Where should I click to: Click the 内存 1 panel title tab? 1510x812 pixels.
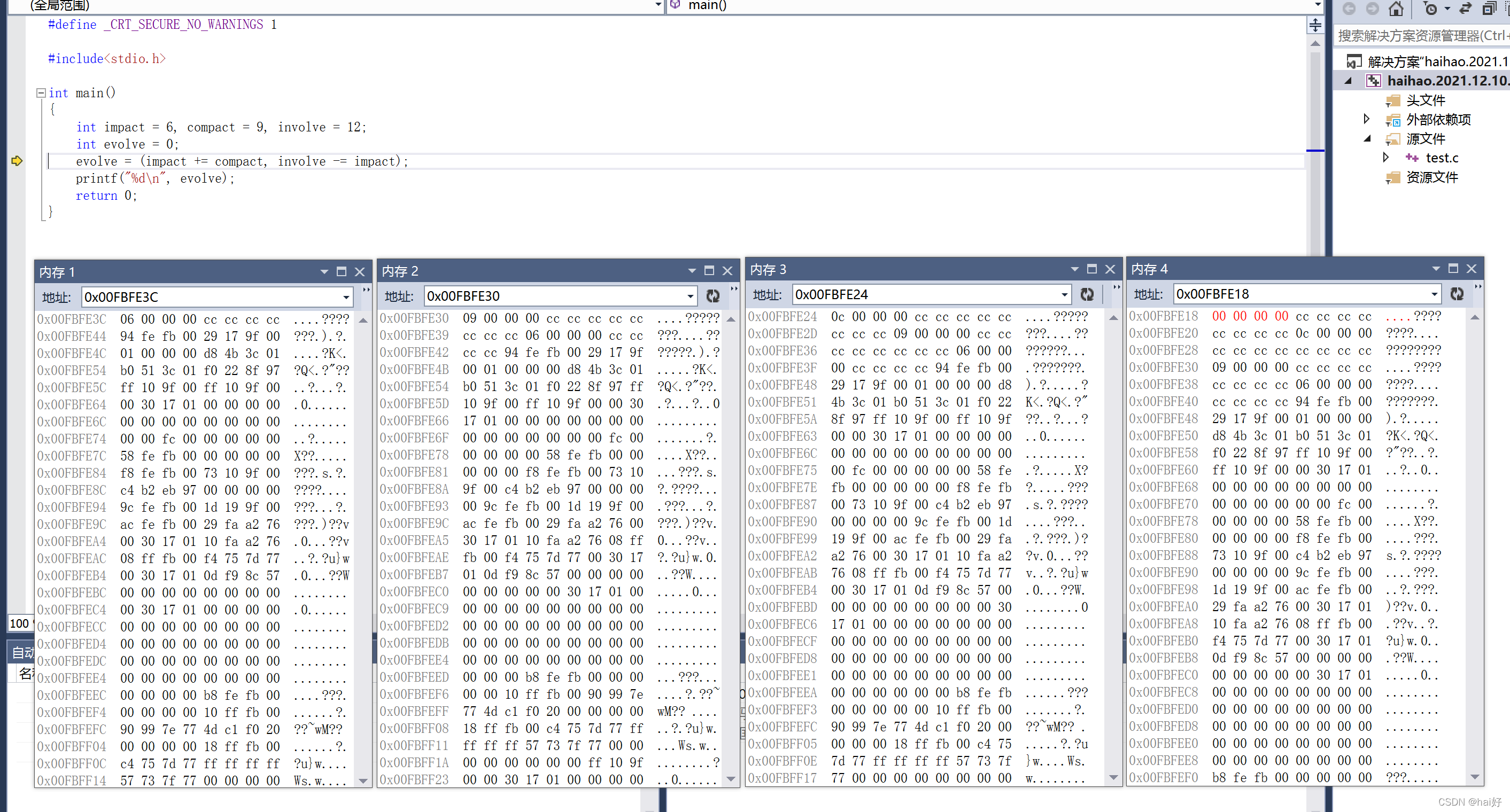pos(57,272)
